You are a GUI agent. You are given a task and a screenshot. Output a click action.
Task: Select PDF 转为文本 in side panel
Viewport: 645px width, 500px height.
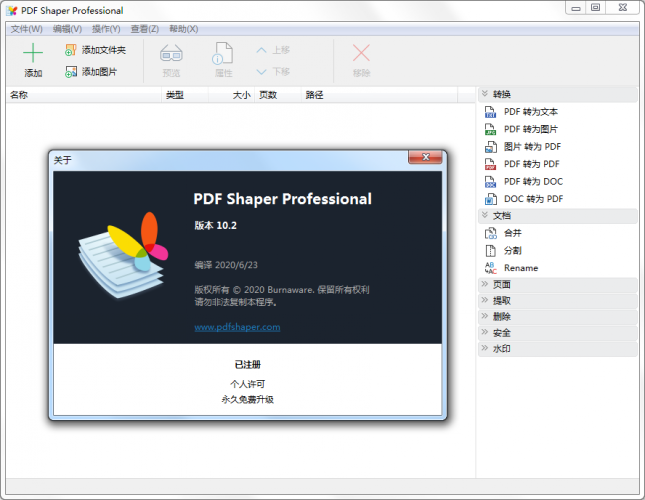pos(531,113)
